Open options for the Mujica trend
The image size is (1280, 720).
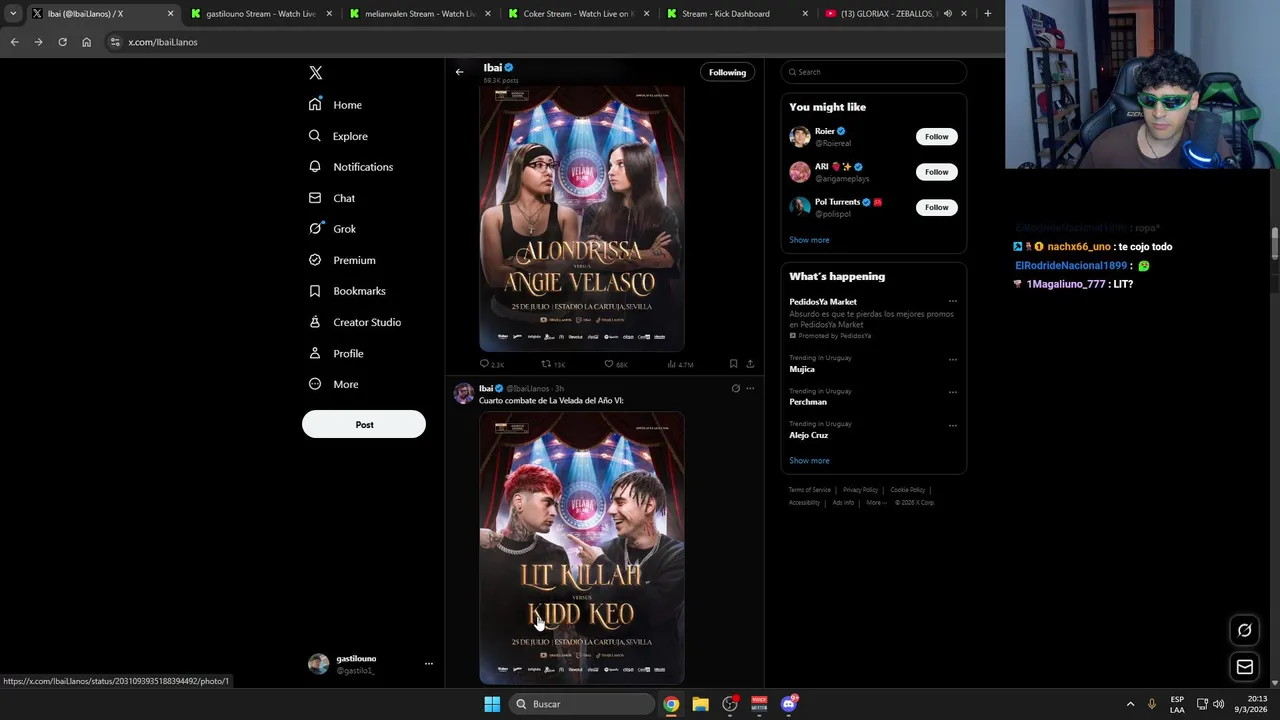pyautogui.click(x=952, y=359)
